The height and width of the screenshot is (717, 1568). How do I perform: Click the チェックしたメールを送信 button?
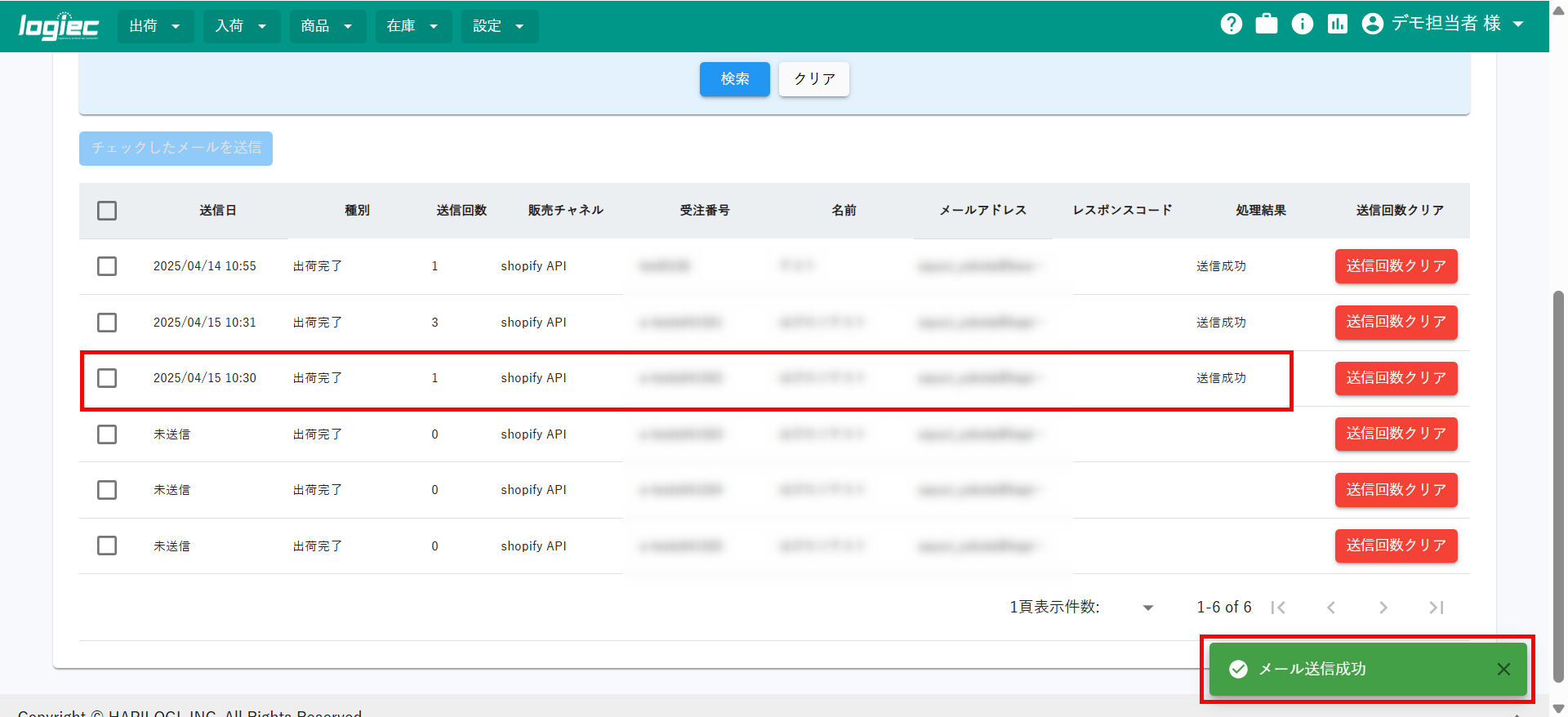point(176,149)
